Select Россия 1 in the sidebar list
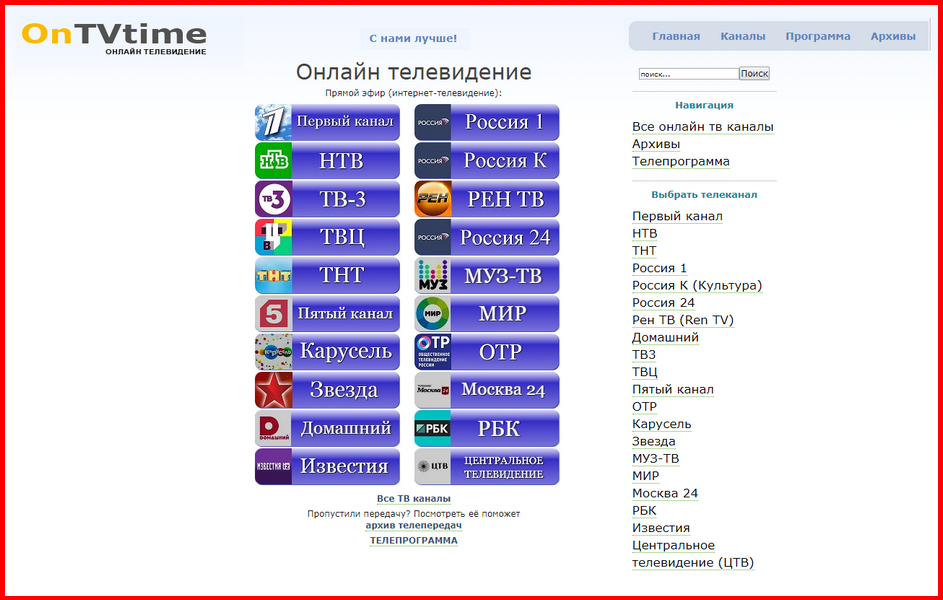The width and height of the screenshot is (943, 600). 659,268
